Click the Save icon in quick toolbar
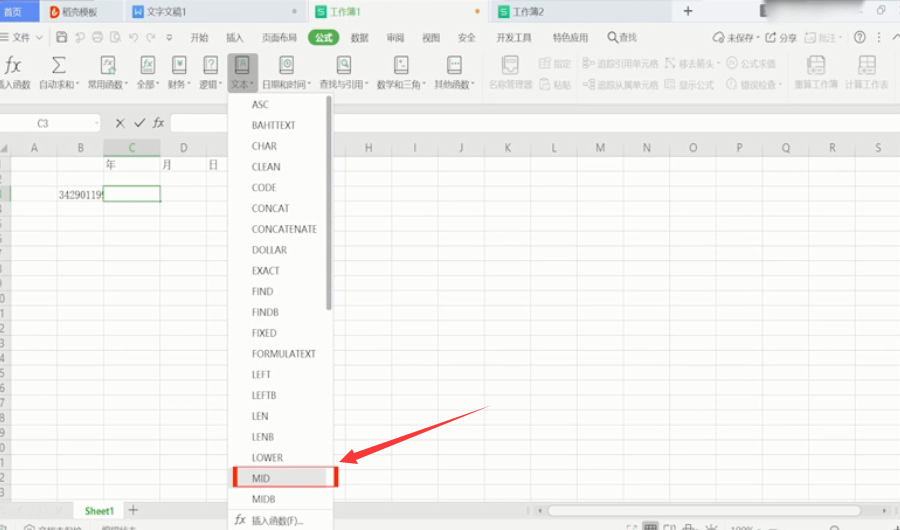 pos(61,37)
